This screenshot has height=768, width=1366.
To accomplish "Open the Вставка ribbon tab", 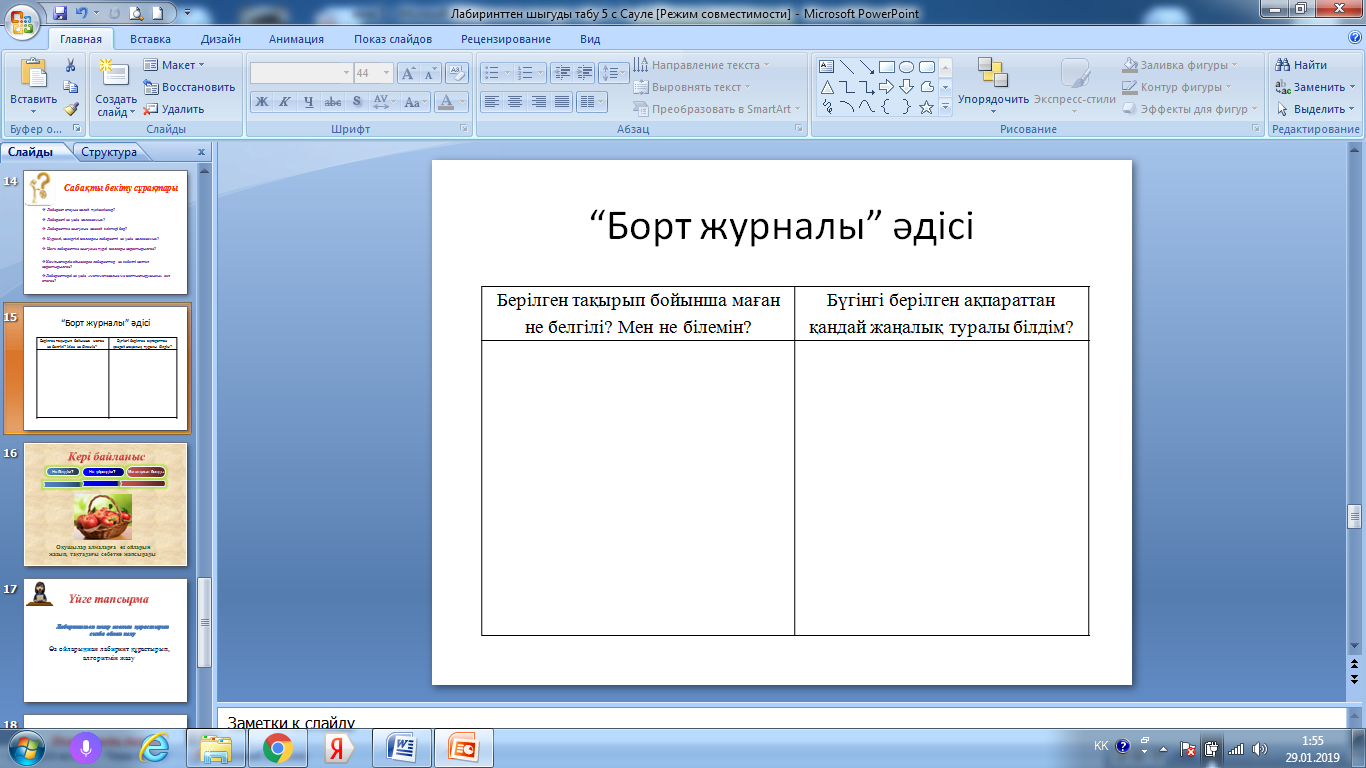I will click(x=150, y=39).
